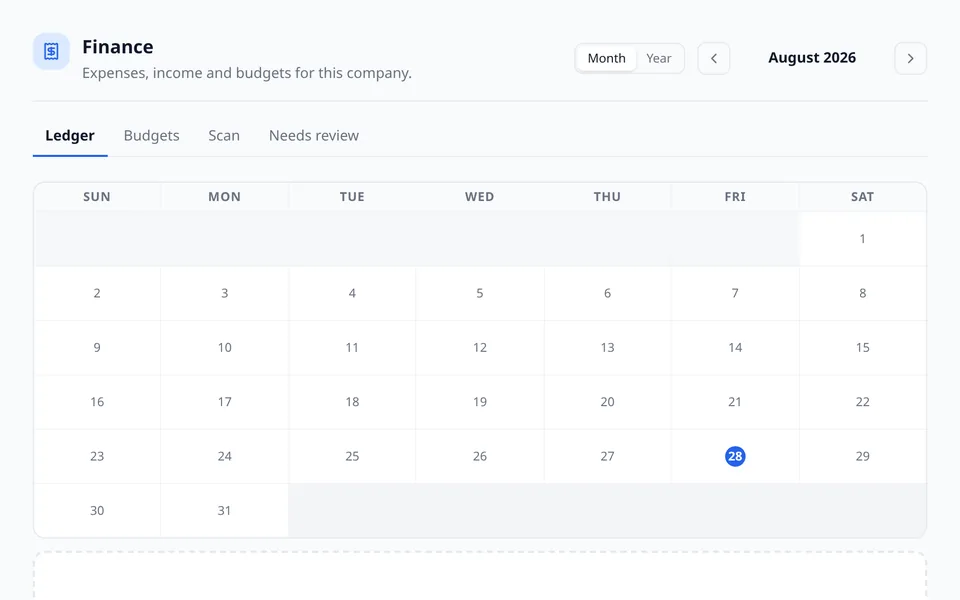The width and height of the screenshot is (960, 600).
Task: Click the August 2026 month label
Action: [812, 58]
